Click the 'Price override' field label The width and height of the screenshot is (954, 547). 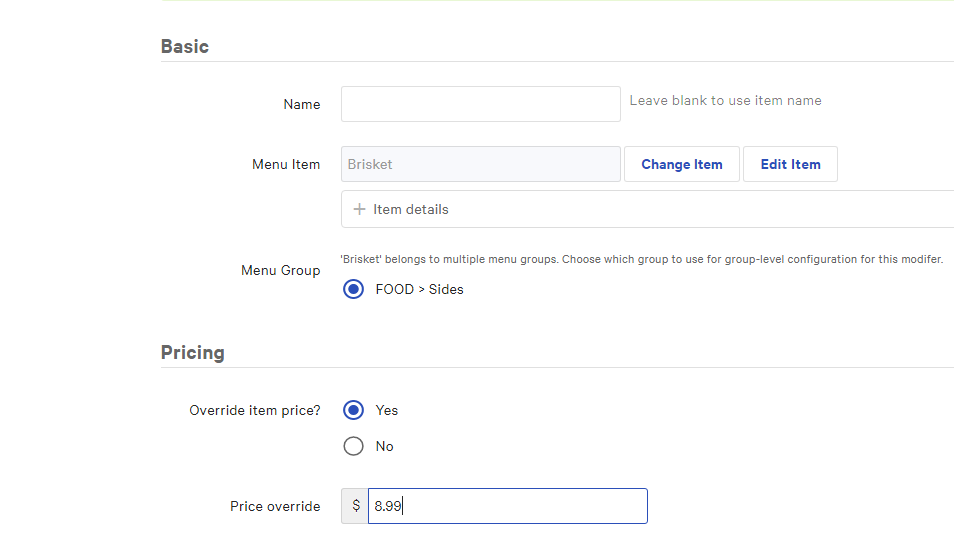click(275, 506)
